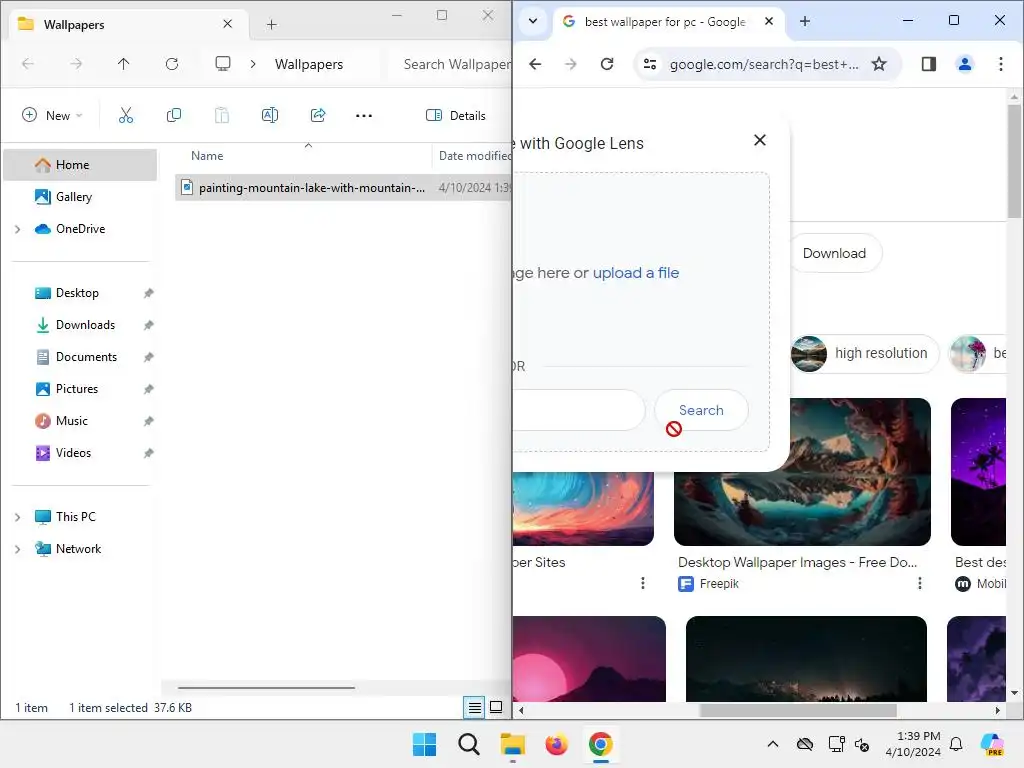Click the This PC monitor icon in address bar
The image size is (1024, 768).
tap(223, 63)
